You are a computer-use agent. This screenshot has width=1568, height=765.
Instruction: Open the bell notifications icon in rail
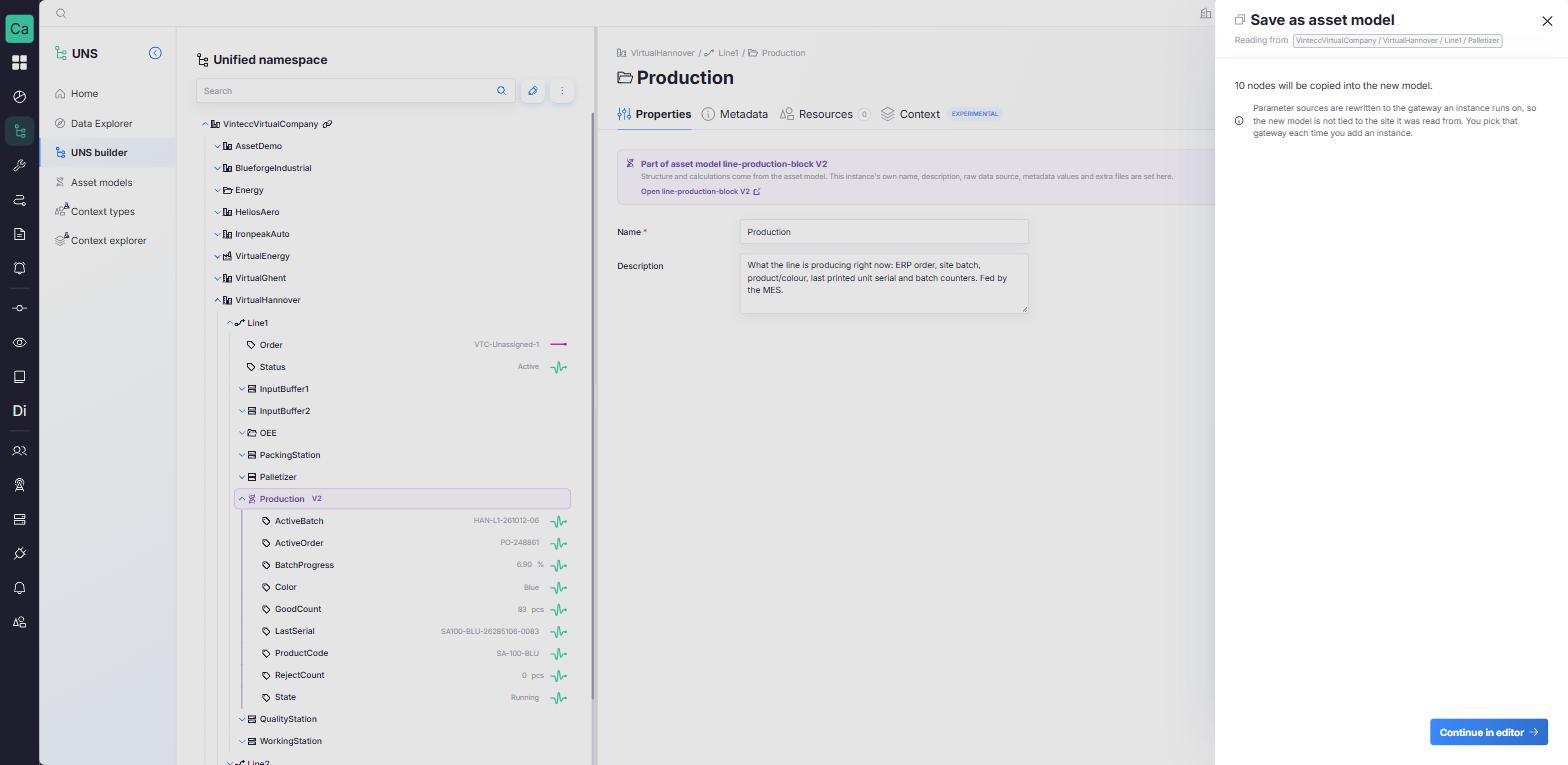(19, 588)
